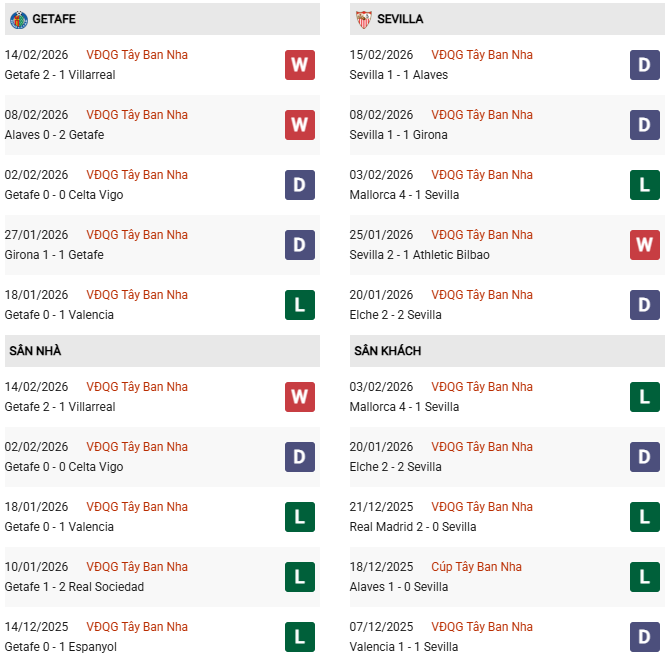Click the Sevilla club crest icon
666x660 pixels.
pyautogui.click(x=362, y=19)
